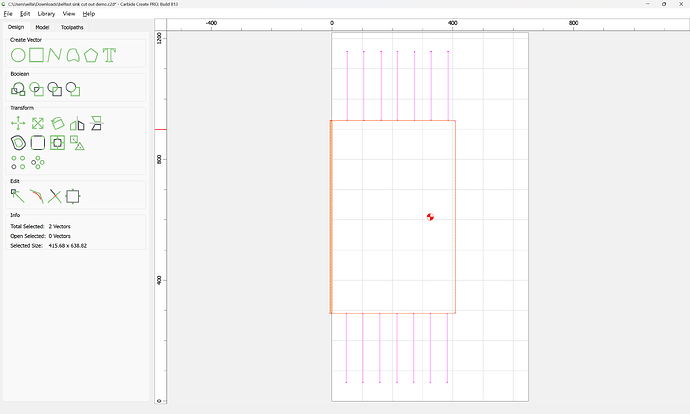Screen dimensions: 690x414
Task: Click the Open Selected 0 Vectors text
Action: [40, 236]
